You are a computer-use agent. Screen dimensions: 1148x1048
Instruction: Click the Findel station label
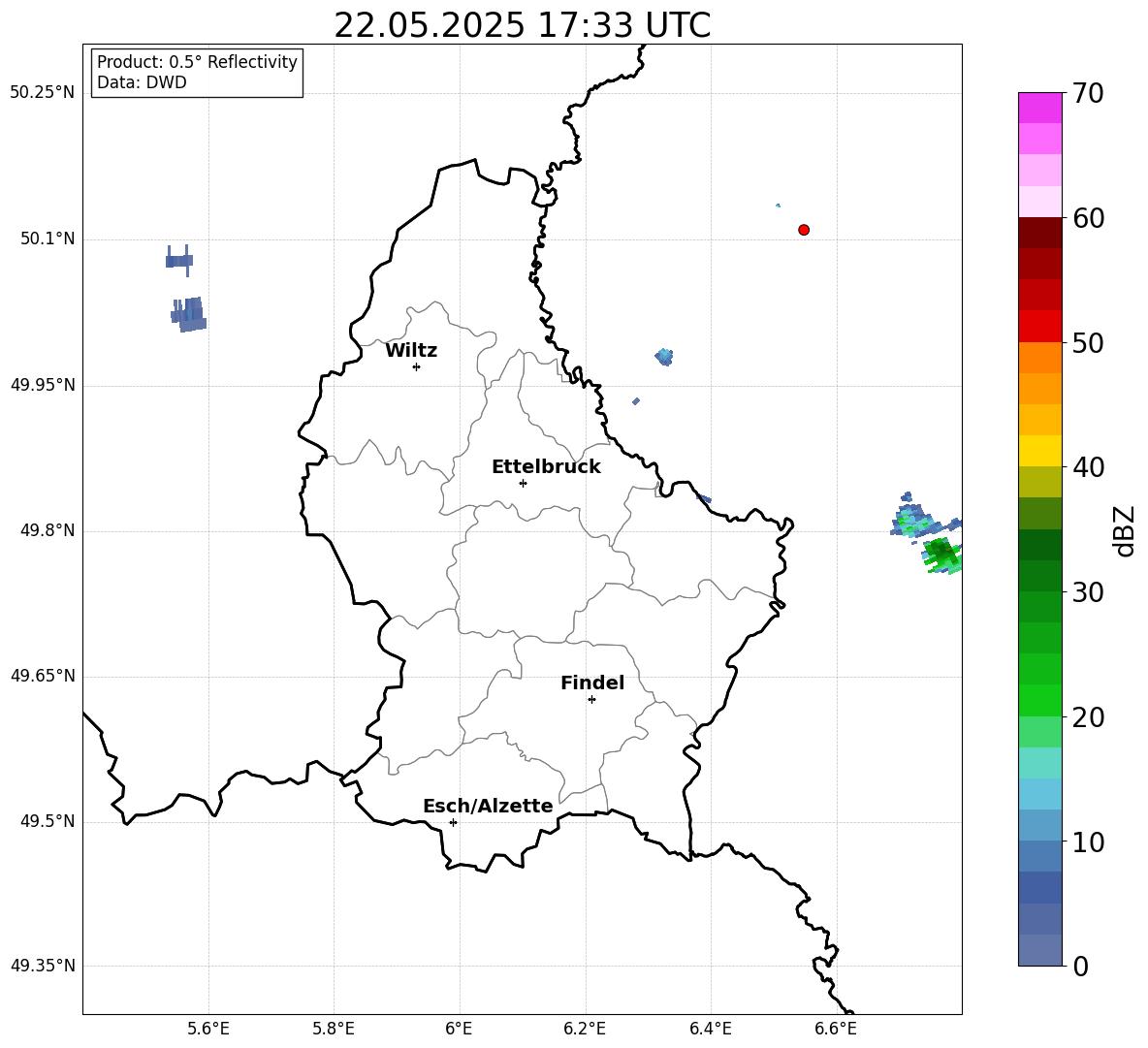[x=592, y=683]
